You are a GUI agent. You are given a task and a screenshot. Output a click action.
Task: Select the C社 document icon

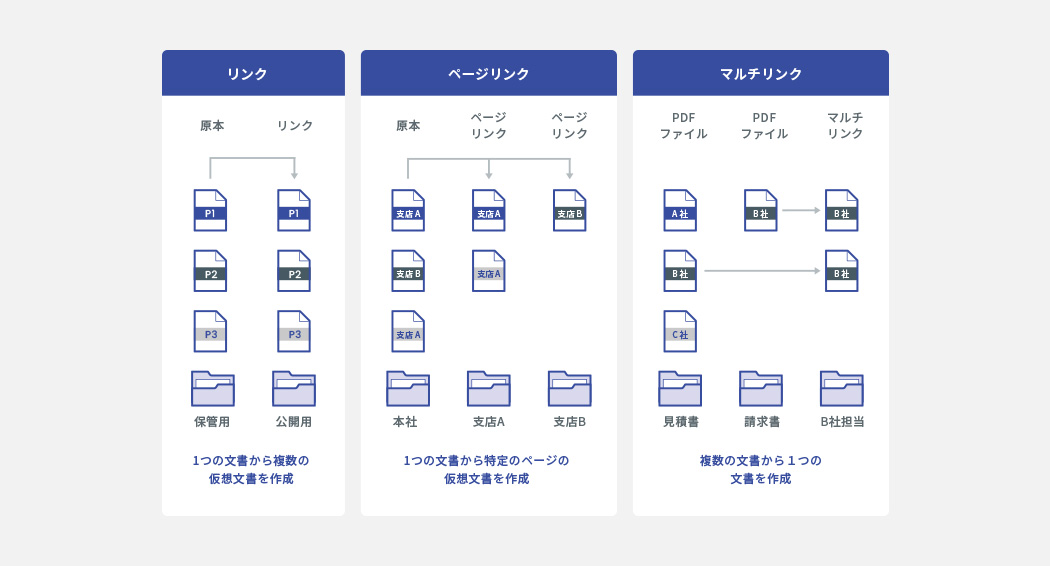[680, 331]
